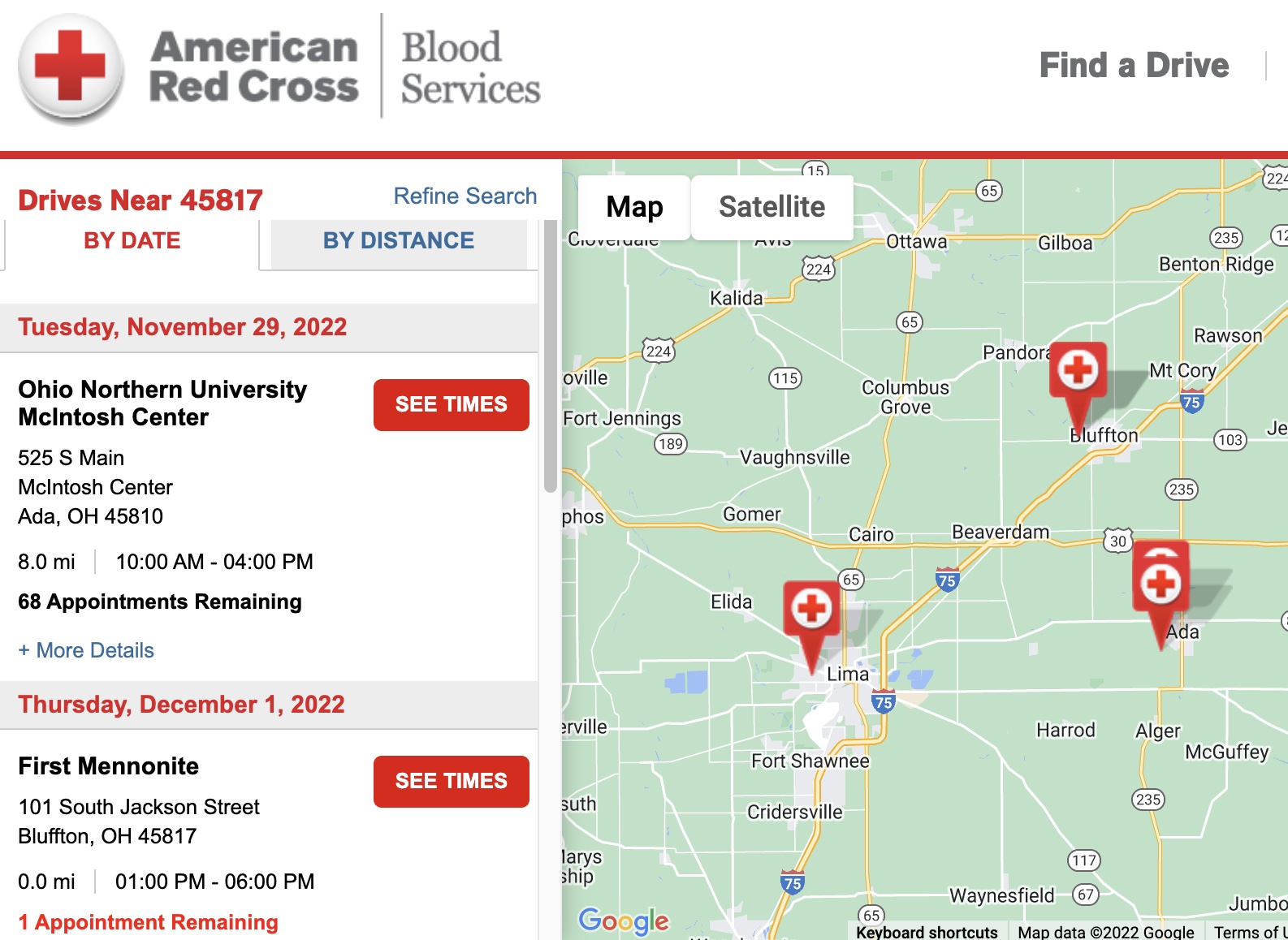1288x940 pixels.
Task: Click the Google logo on the map
Action: click(624, 920)
